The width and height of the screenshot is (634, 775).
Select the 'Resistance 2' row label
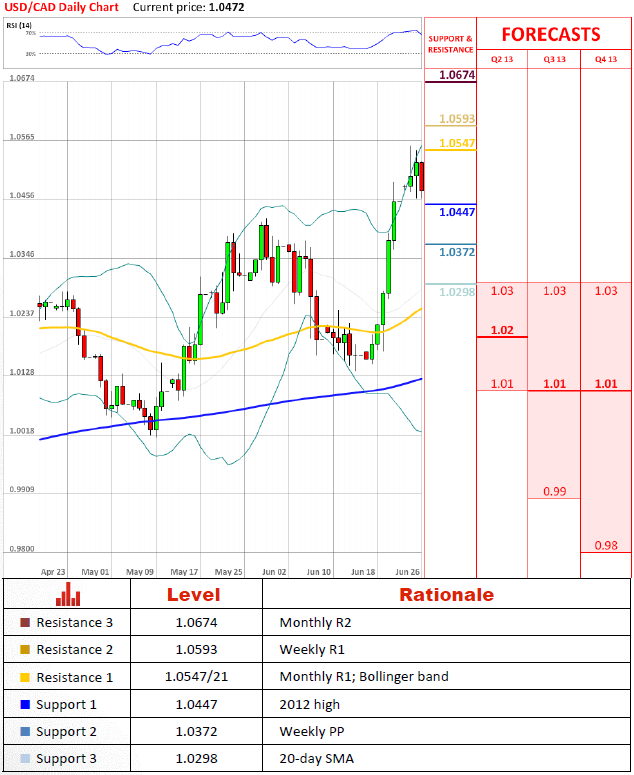pyautogui.click(x=74, y=649)
